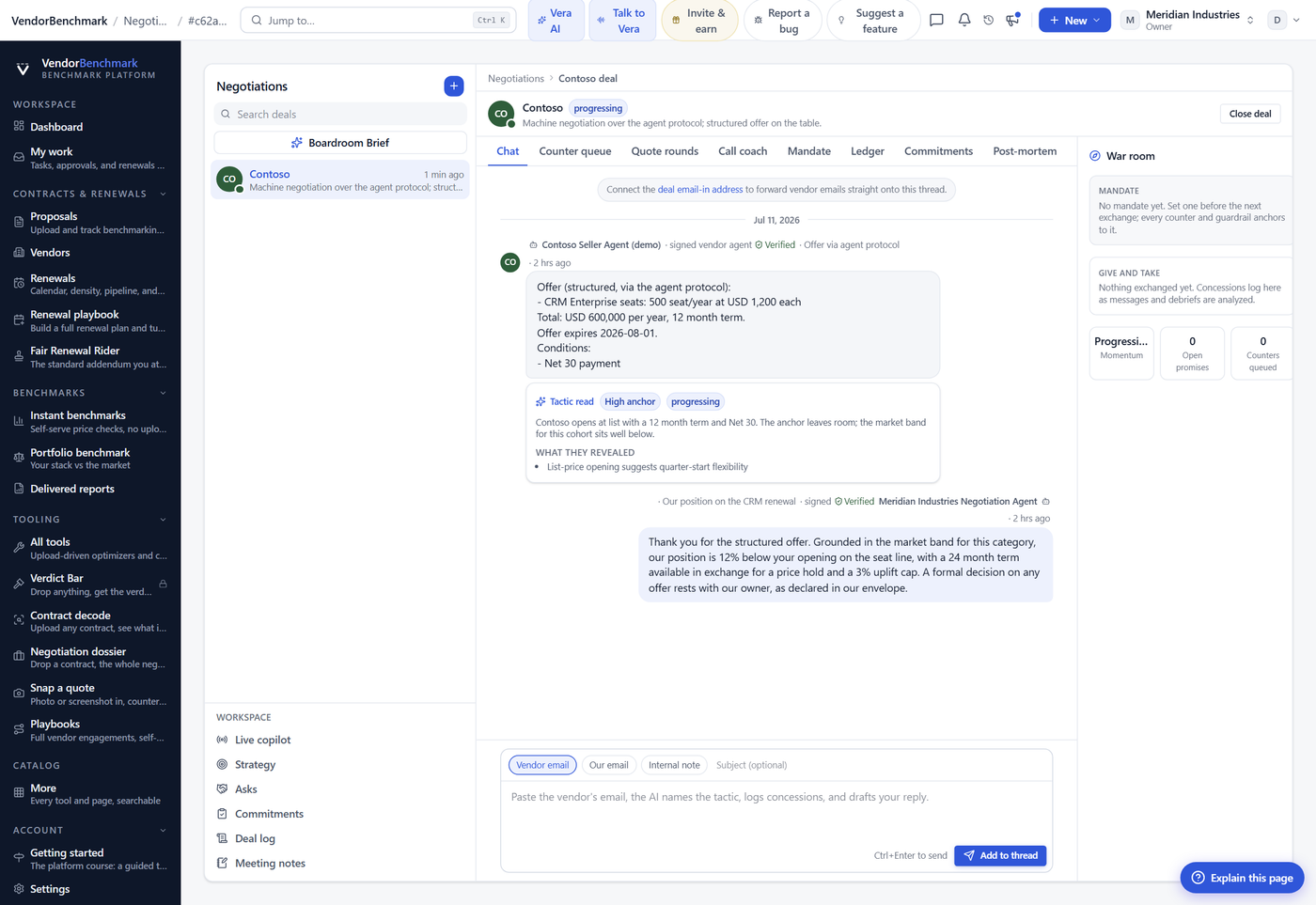Collapse the Tooling section

click(x=163, y=520)
